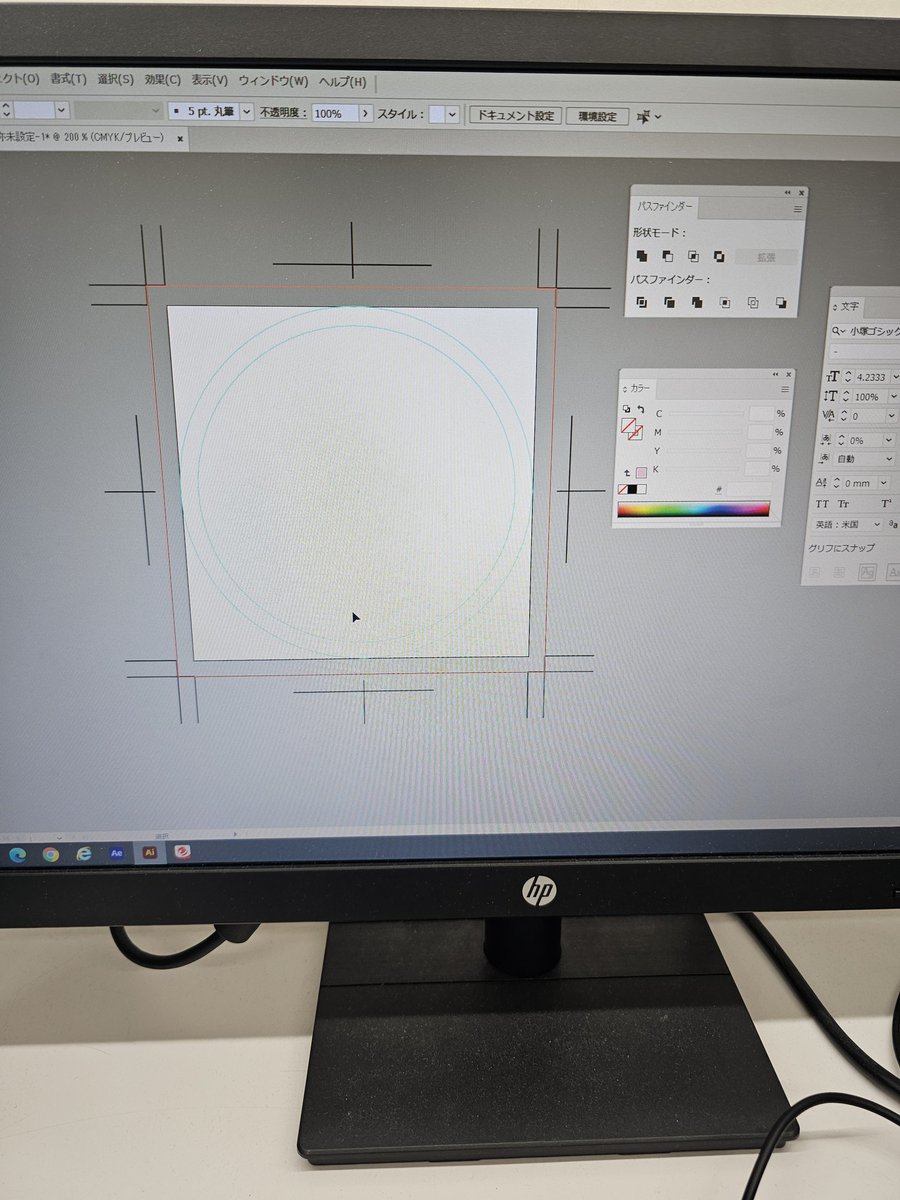Open the font size 4.2333 dropdown

pyautogui.click(x=895, y=377)
